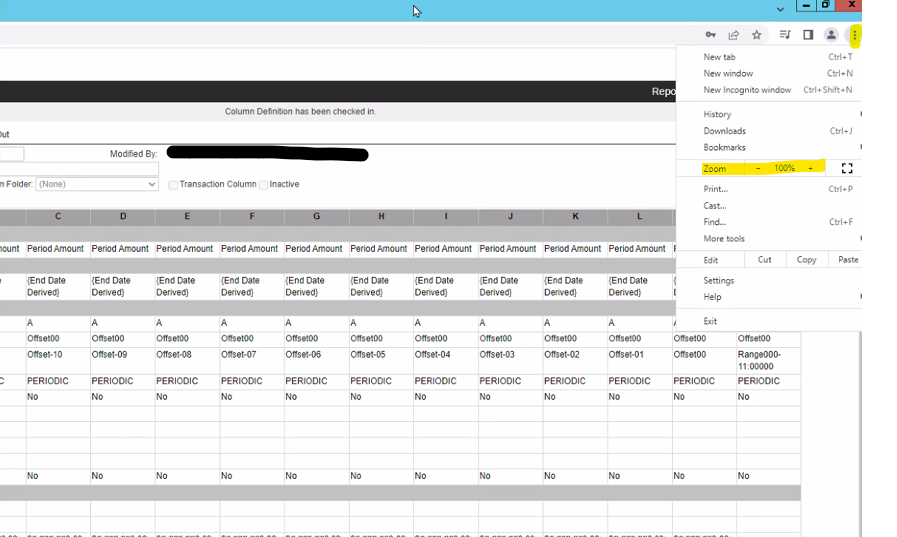Expand the Help submenu
The width and height of the screenshot is (897, 537).
click(769, 297)
